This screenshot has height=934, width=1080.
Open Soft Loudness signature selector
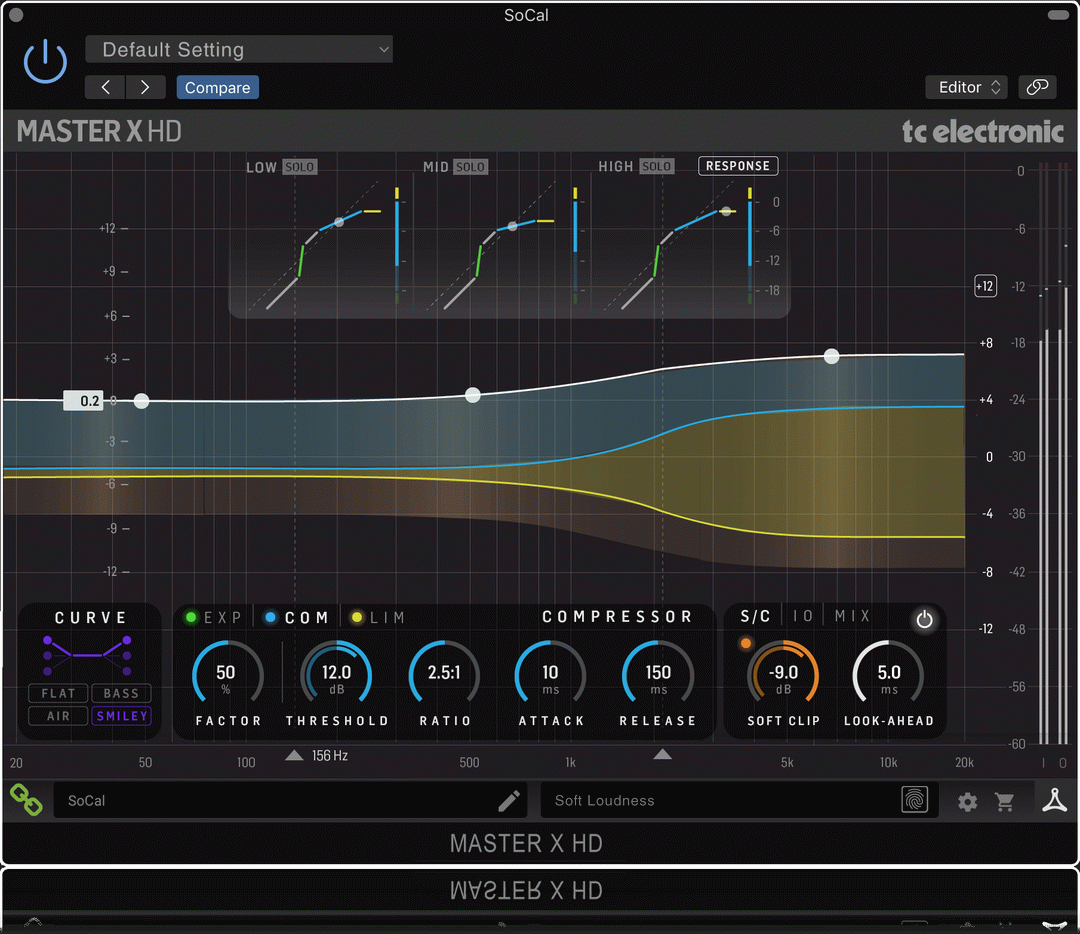coord(720,800)
